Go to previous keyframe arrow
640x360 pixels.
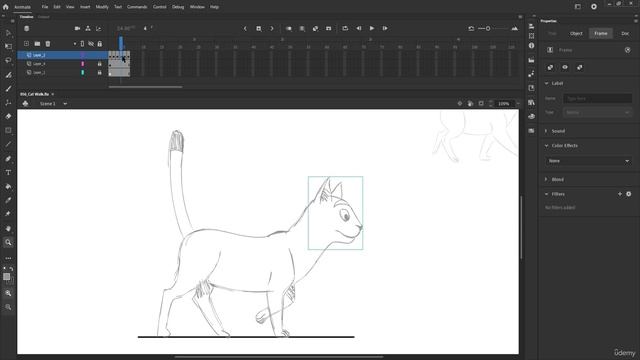(x=245, y=29)
